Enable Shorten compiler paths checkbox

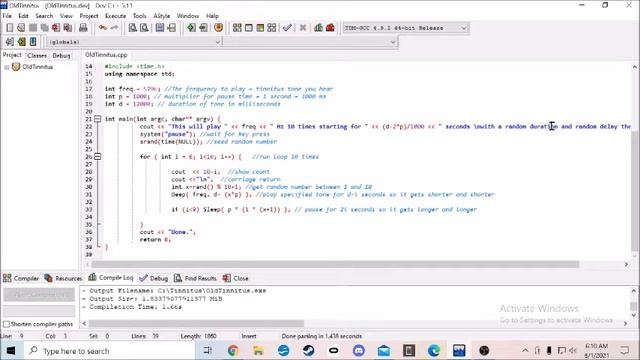(6, 324)
